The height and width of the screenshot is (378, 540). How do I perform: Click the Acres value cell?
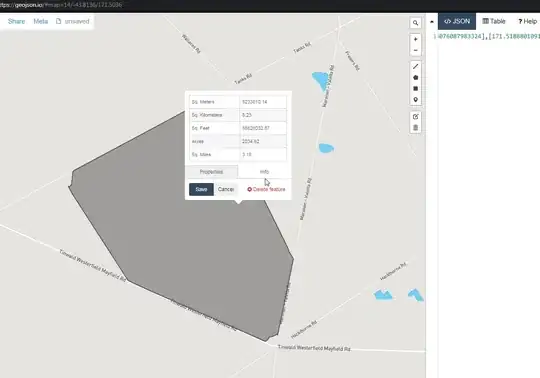[x=263, y=141]
